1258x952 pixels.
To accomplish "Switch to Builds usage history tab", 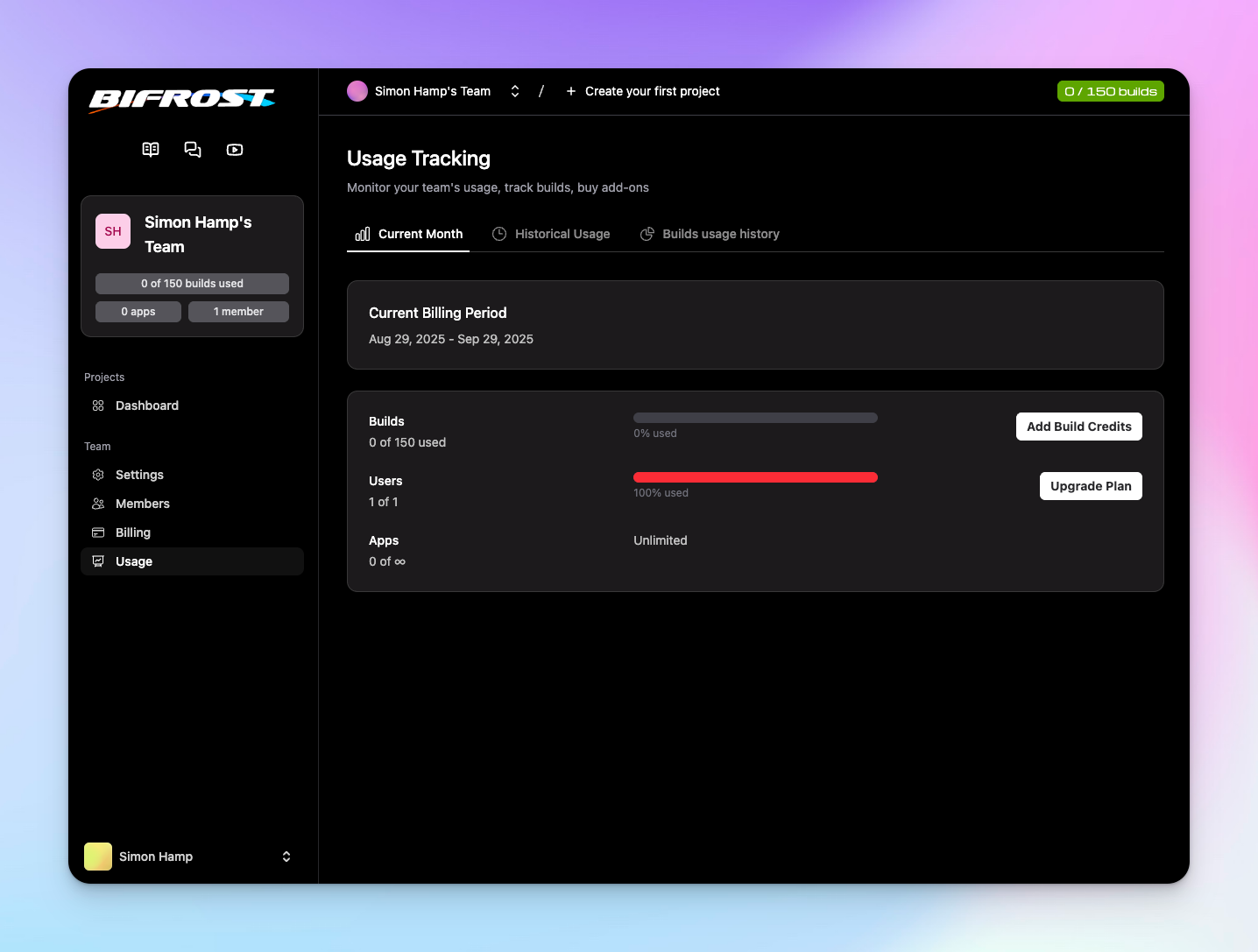I will [710, 234].
